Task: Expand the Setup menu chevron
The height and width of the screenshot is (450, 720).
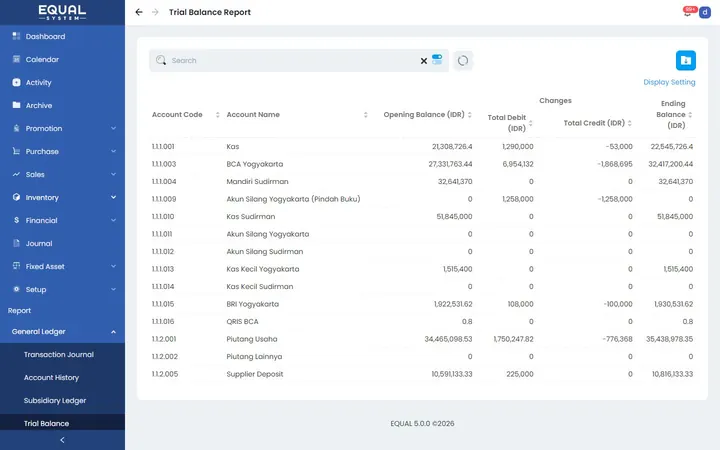Action: [113, 289]
